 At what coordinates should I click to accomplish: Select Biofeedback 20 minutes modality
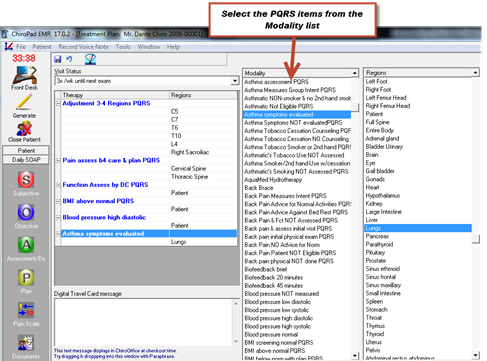click(x=273, y=277)
